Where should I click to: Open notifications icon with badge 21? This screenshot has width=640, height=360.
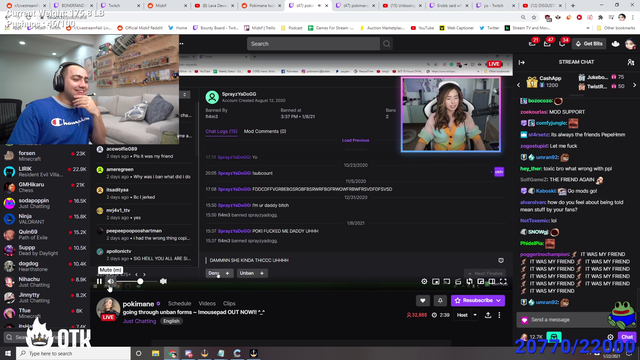[532, 43]
